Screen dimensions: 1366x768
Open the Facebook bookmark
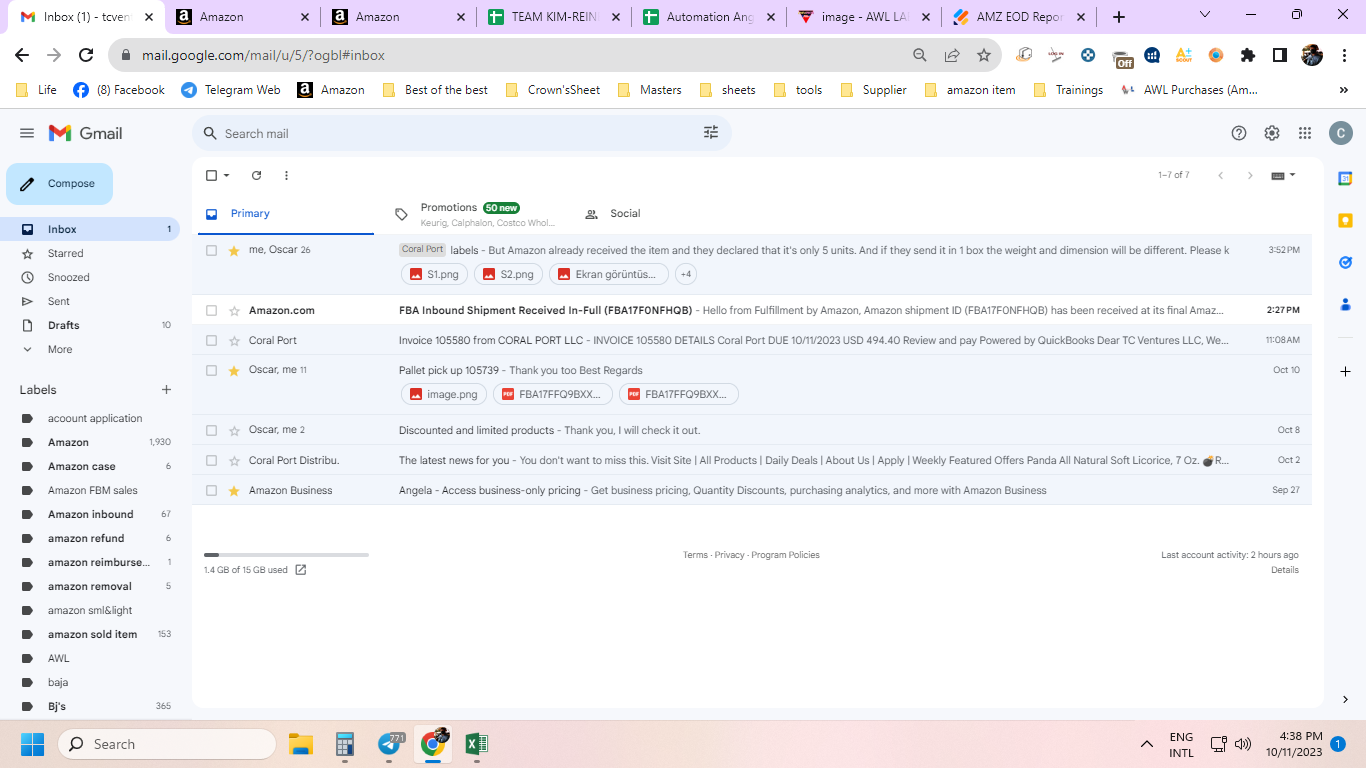119,90
